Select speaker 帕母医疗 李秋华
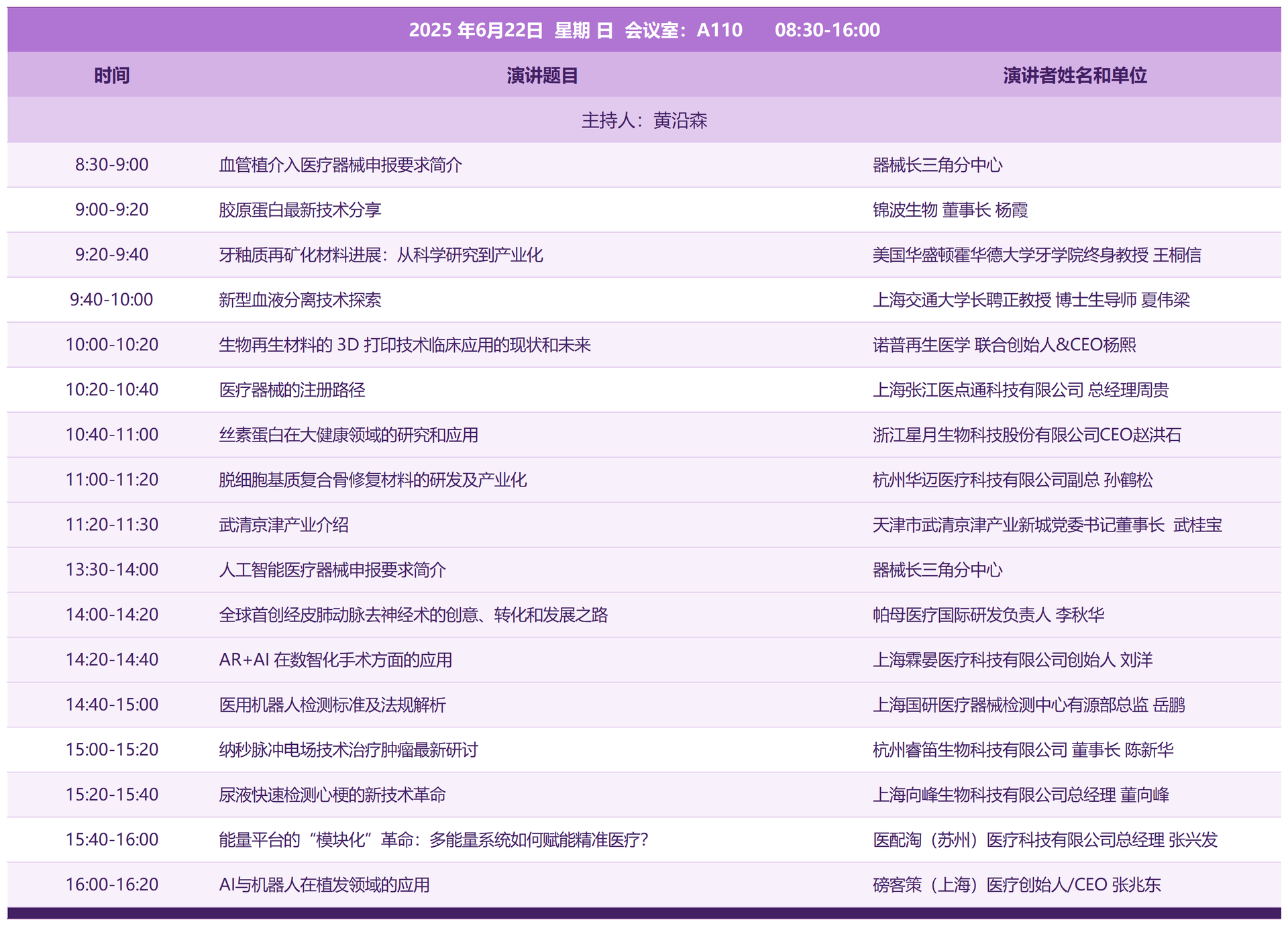Image resolution: width=1288 pixels, height=926 pixels. point(988,614)
